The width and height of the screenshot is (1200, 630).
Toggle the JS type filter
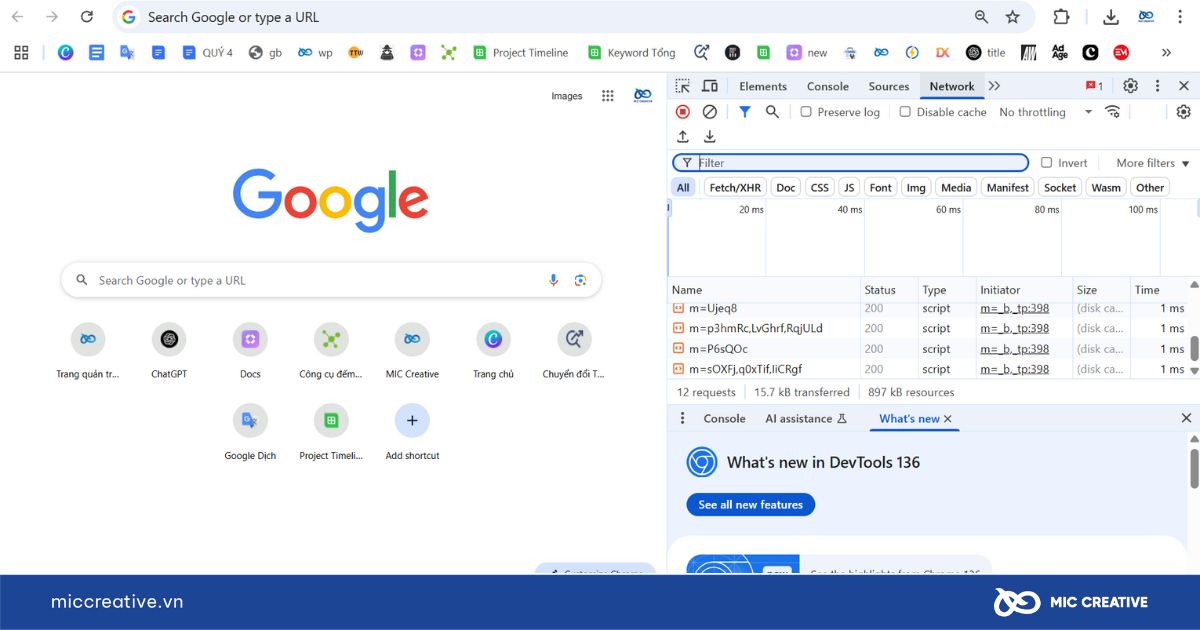tap(849, 187)
